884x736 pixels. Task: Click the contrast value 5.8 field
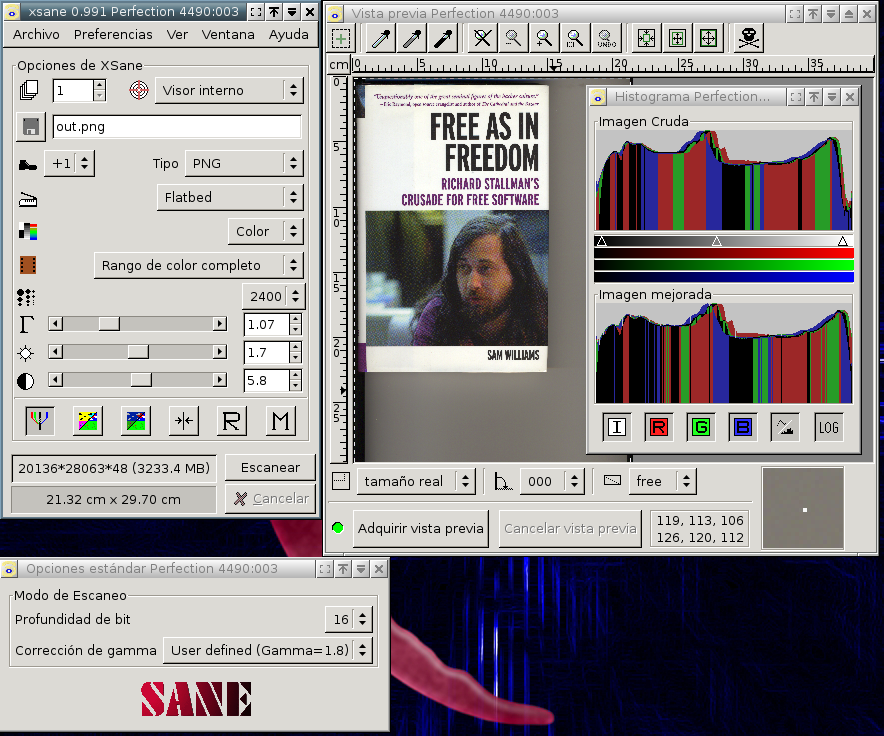[267, 381]
